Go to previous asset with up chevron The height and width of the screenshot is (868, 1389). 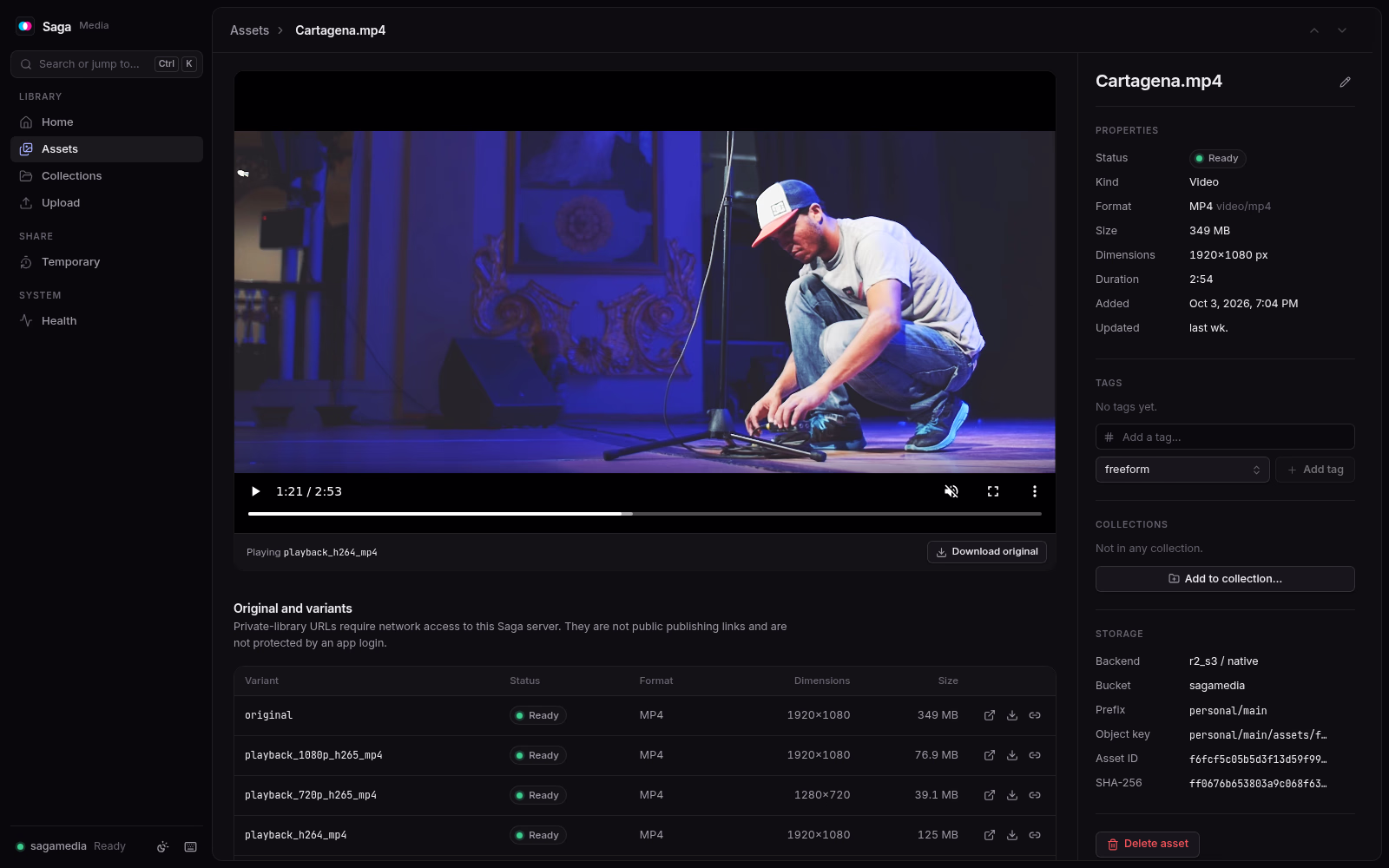click(x=1314, y=30)
